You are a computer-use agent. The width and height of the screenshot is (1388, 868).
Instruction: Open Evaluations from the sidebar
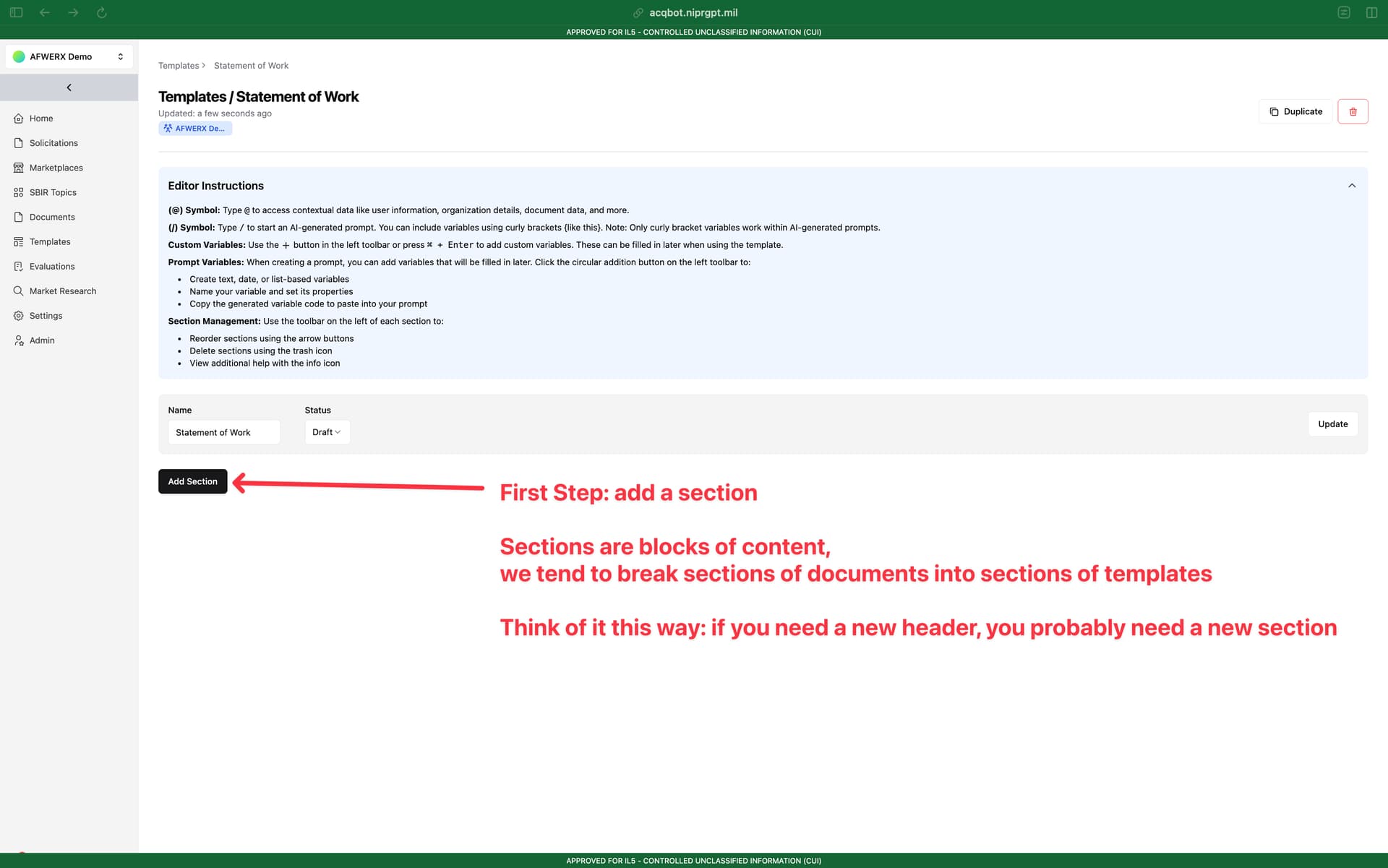(x=52, y=267)
